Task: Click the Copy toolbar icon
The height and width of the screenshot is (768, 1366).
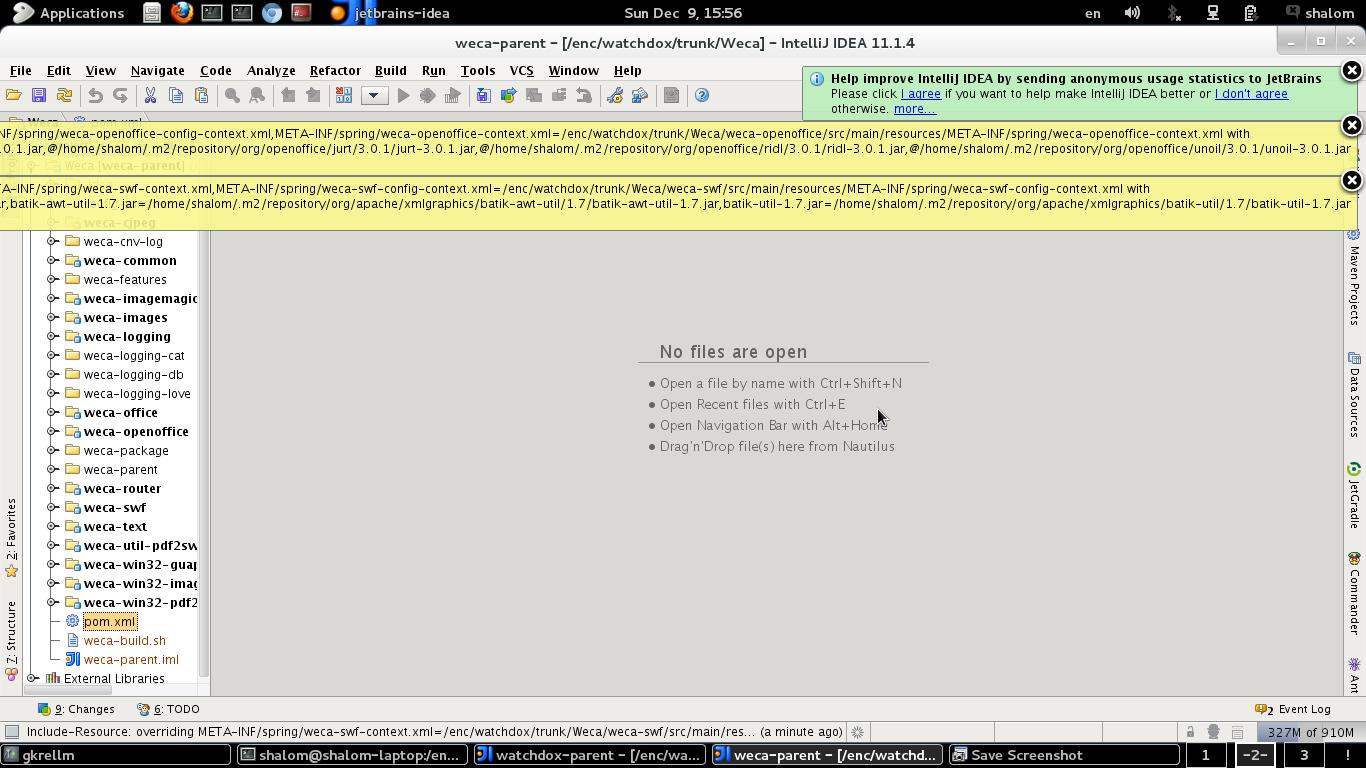Action: tap(176, 95)
